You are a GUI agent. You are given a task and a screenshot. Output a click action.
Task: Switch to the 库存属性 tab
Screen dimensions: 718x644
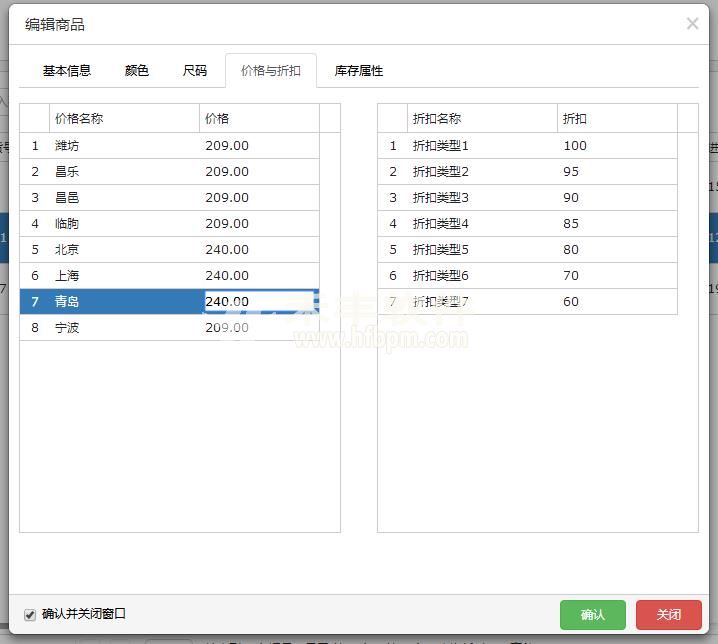[x=358, y=71]
